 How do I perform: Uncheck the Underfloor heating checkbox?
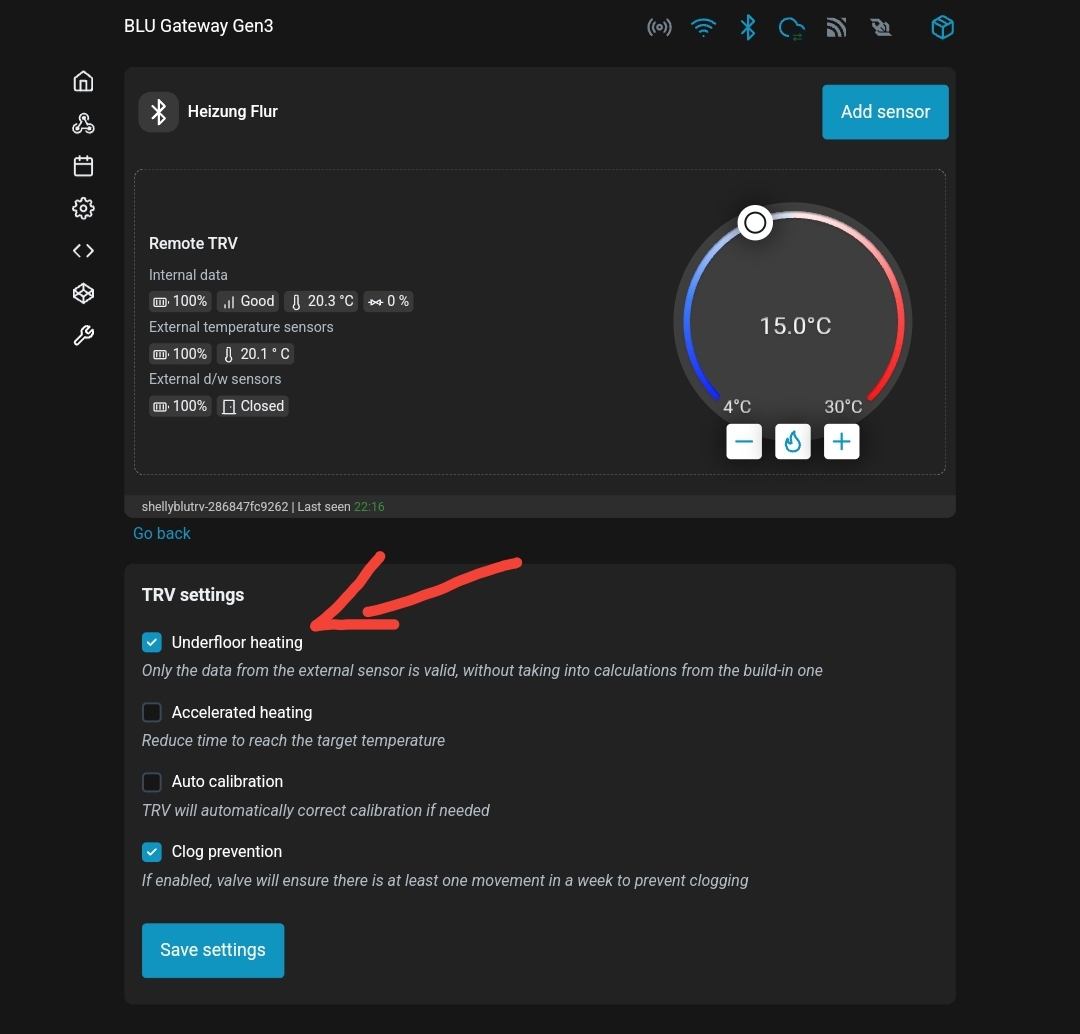point(152,642)
